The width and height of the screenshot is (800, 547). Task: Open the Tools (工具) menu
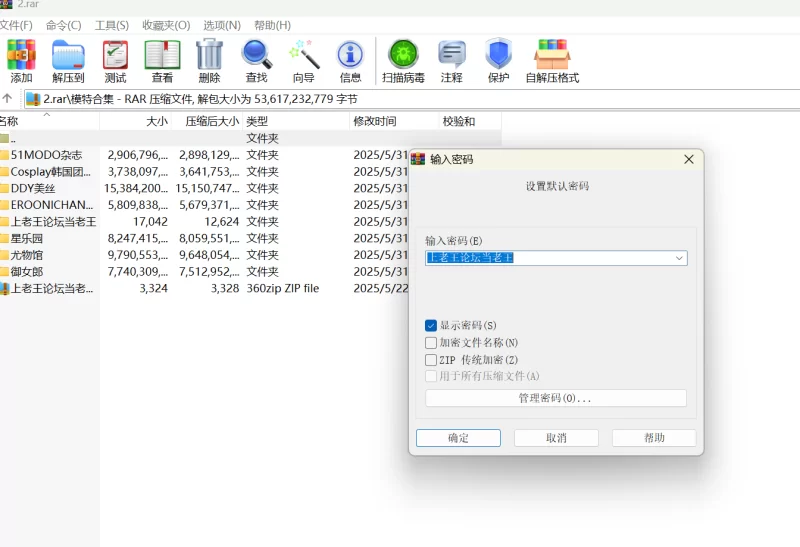click(112, 26)
